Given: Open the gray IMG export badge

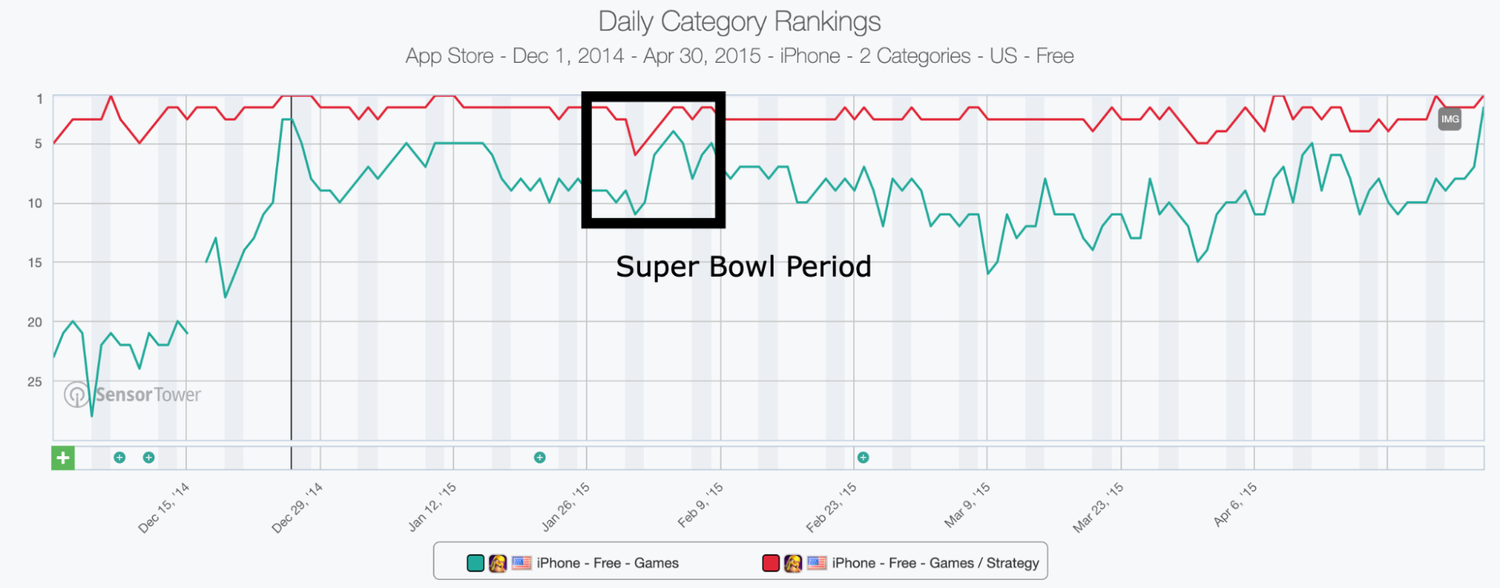Looking at the screenshot, I should 1450,120.
